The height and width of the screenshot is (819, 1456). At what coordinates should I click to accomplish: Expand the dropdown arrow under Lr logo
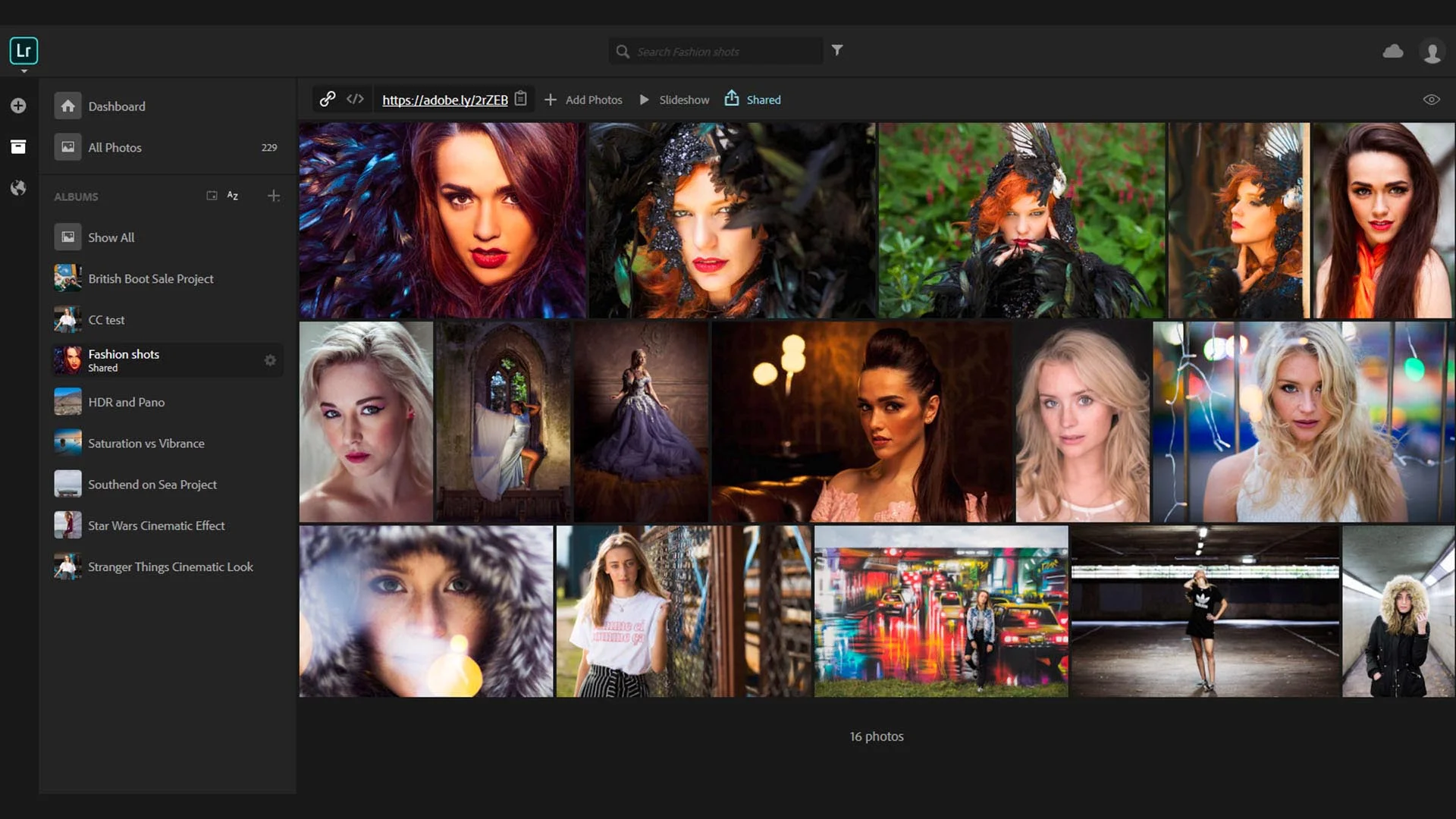click(x=24, y=71)
